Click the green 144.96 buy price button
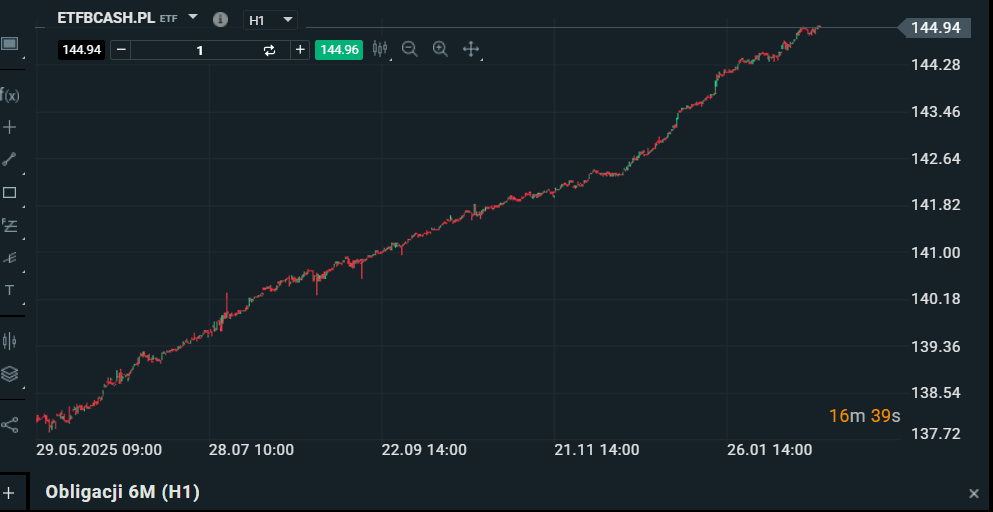The height and width of the screenshot is (512, 993). tap(339, 50)
